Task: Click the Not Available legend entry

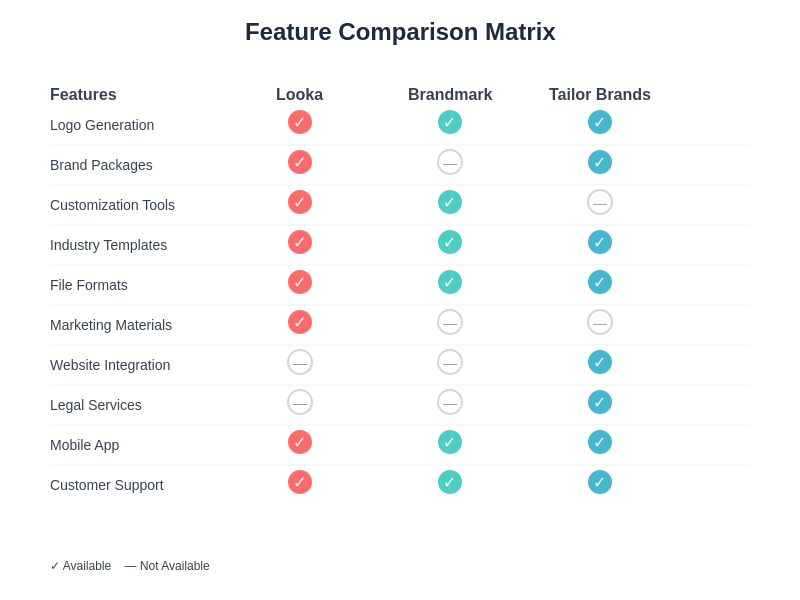Action: (167, 566)
